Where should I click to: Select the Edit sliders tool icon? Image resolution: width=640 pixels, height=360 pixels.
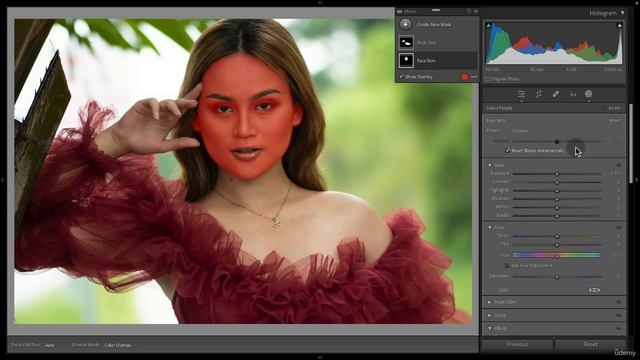[522, 94]
